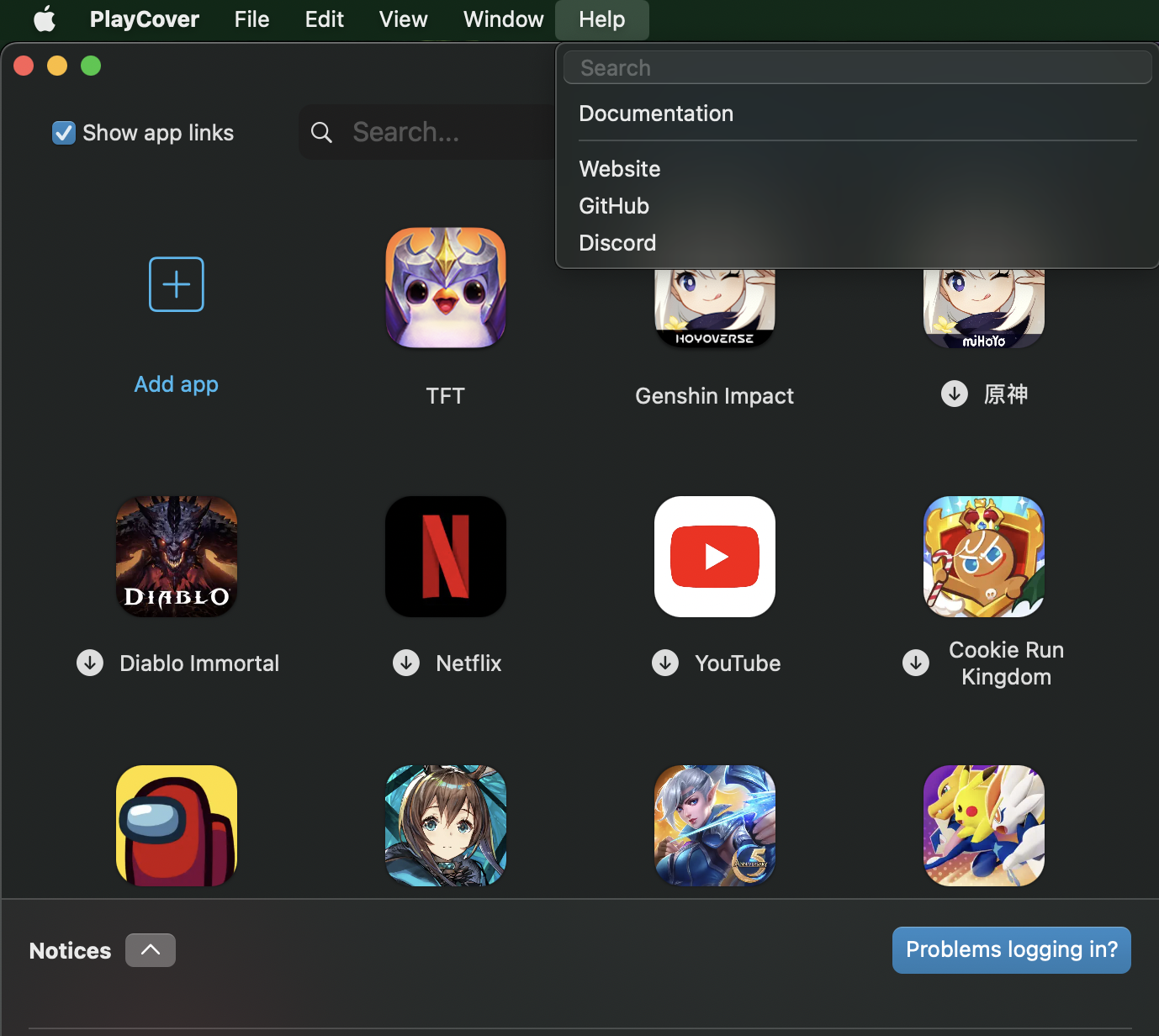Click download arrow next to 原神
The image size is (1159, 1036).
click(955, 394)
